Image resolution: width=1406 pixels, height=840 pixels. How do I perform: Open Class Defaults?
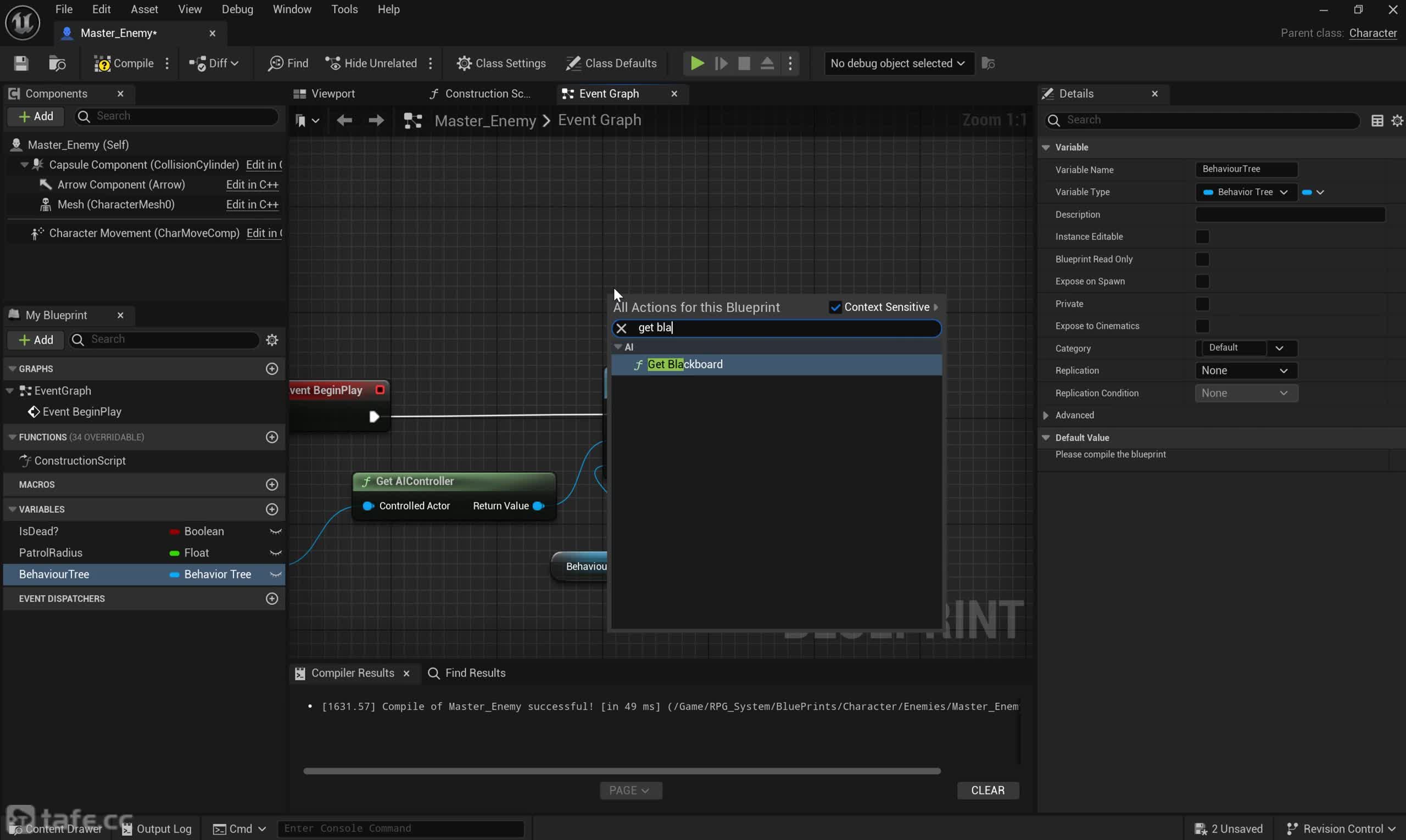coord(611,63)
